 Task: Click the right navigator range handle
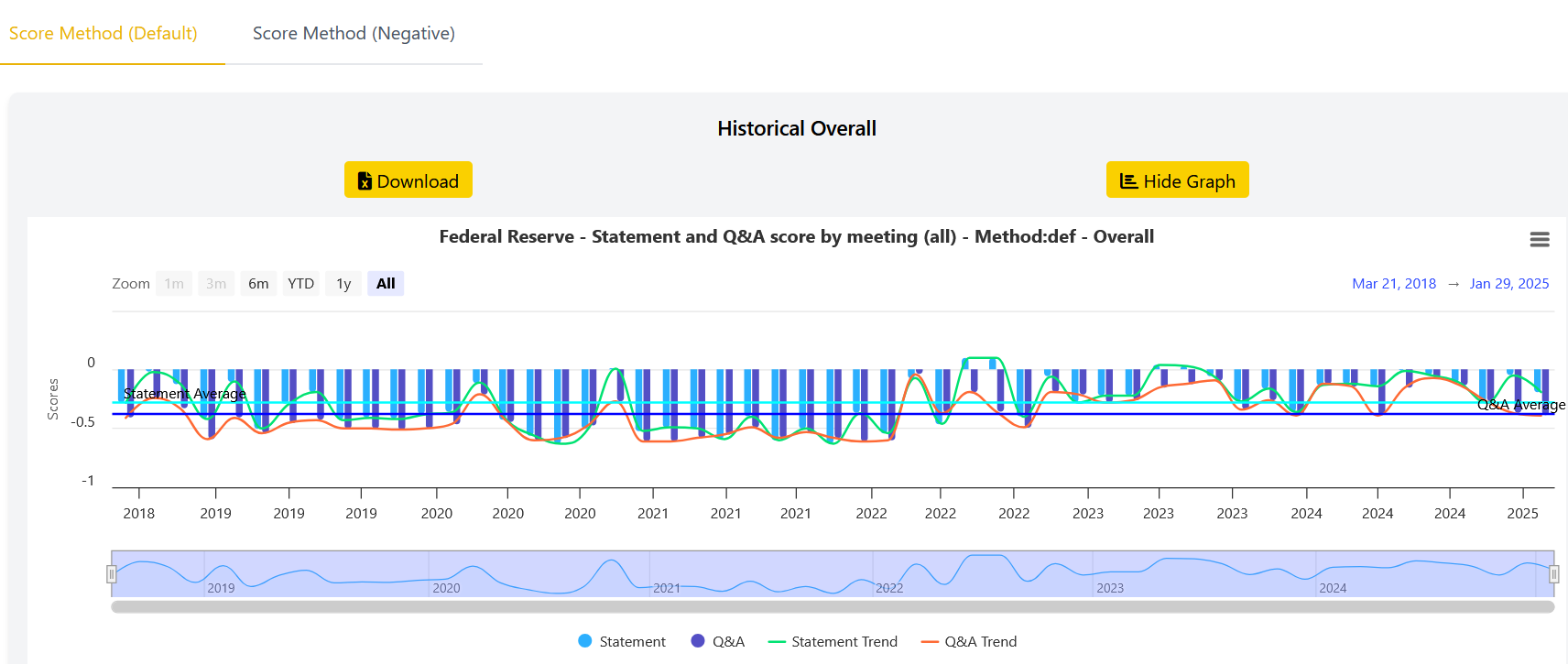(1553, 574)
